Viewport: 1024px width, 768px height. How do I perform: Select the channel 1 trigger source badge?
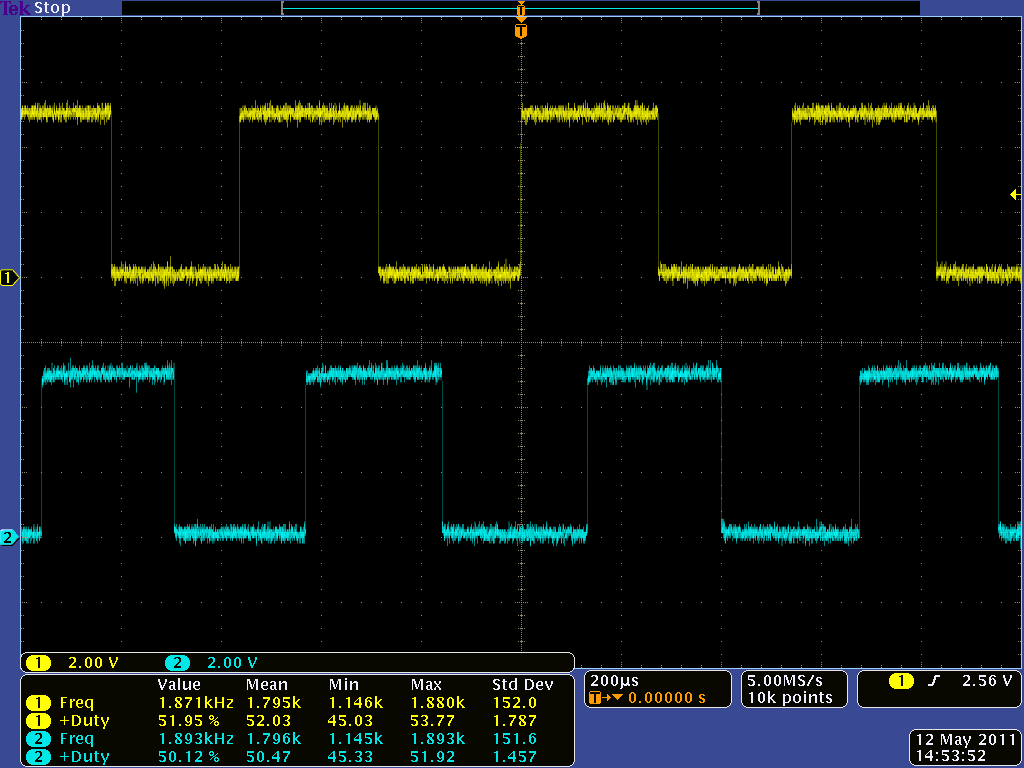coord(901,681)
